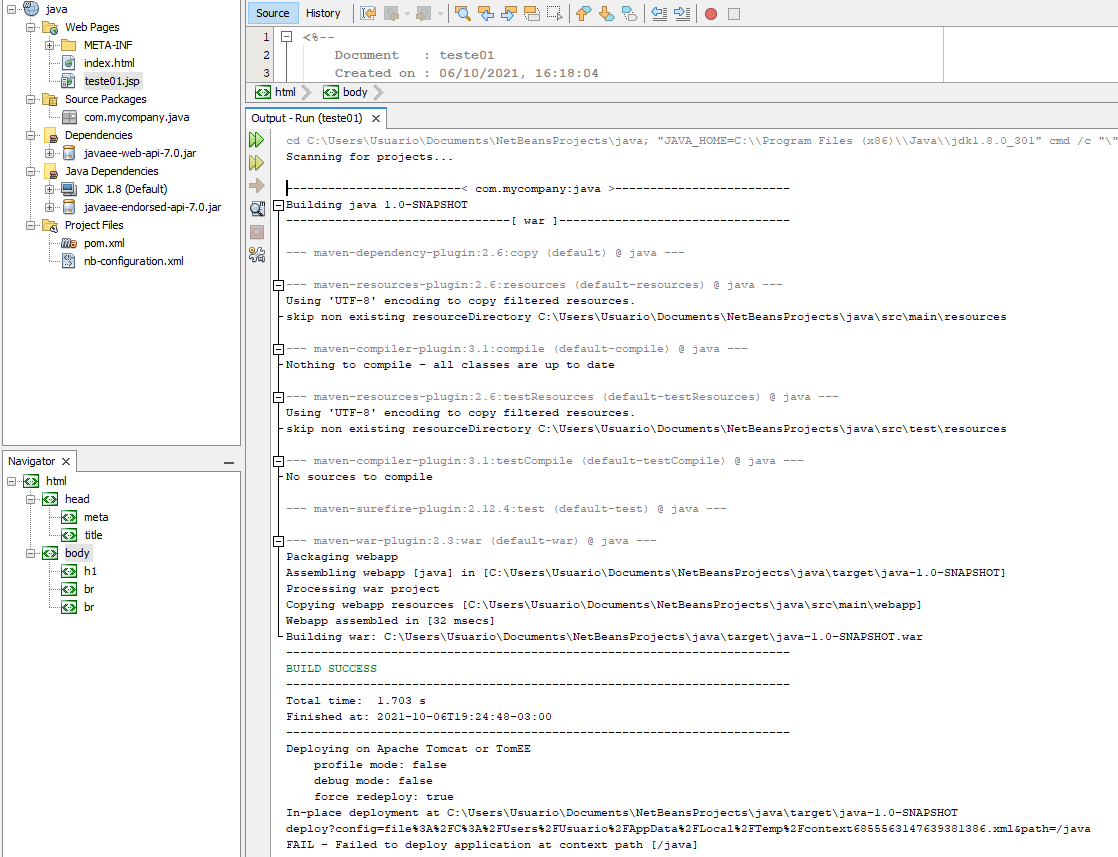Toggle bookmark on current line

coord(630,14)
